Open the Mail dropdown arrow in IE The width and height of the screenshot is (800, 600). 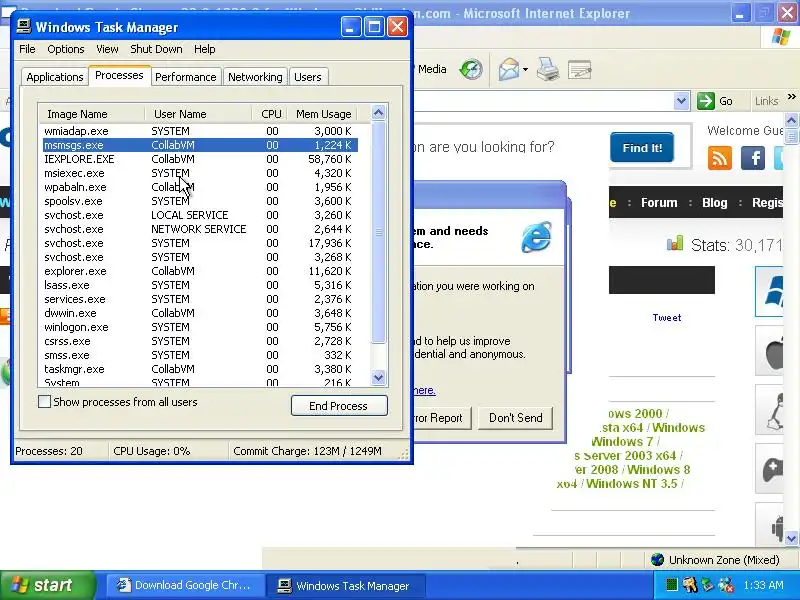click(x=525, y=70)
